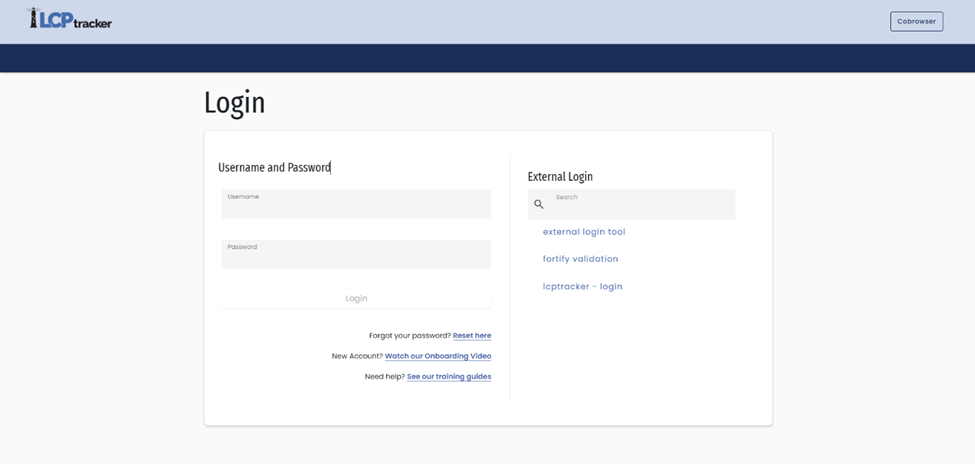Click the Username and Password heading
This screenshot has height=464, width=975.
coord(274,167)
